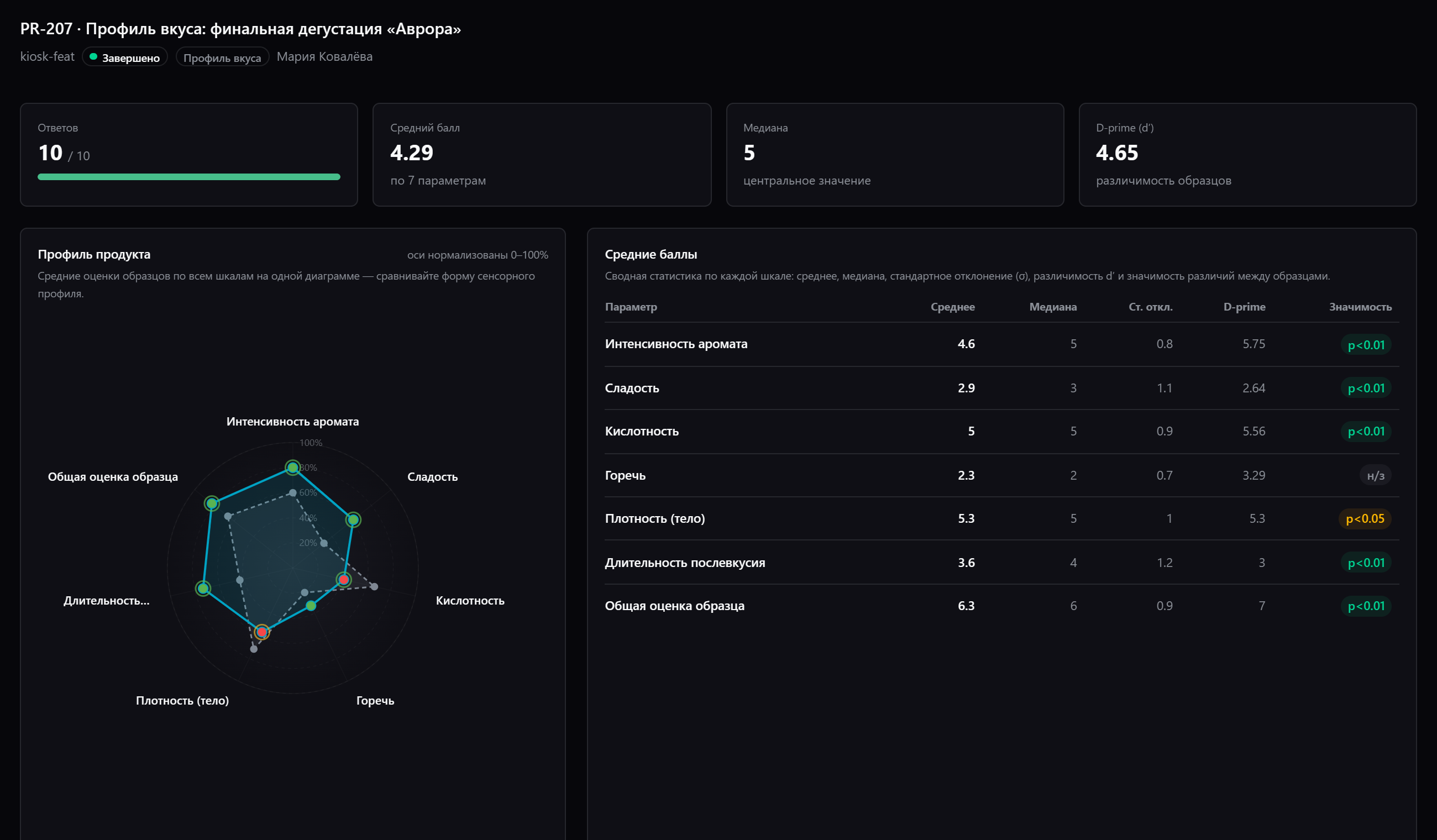1437x840 pixels.
Task: Select the radar point at Общая оценка образца vertex
Action: coord(212,503)
